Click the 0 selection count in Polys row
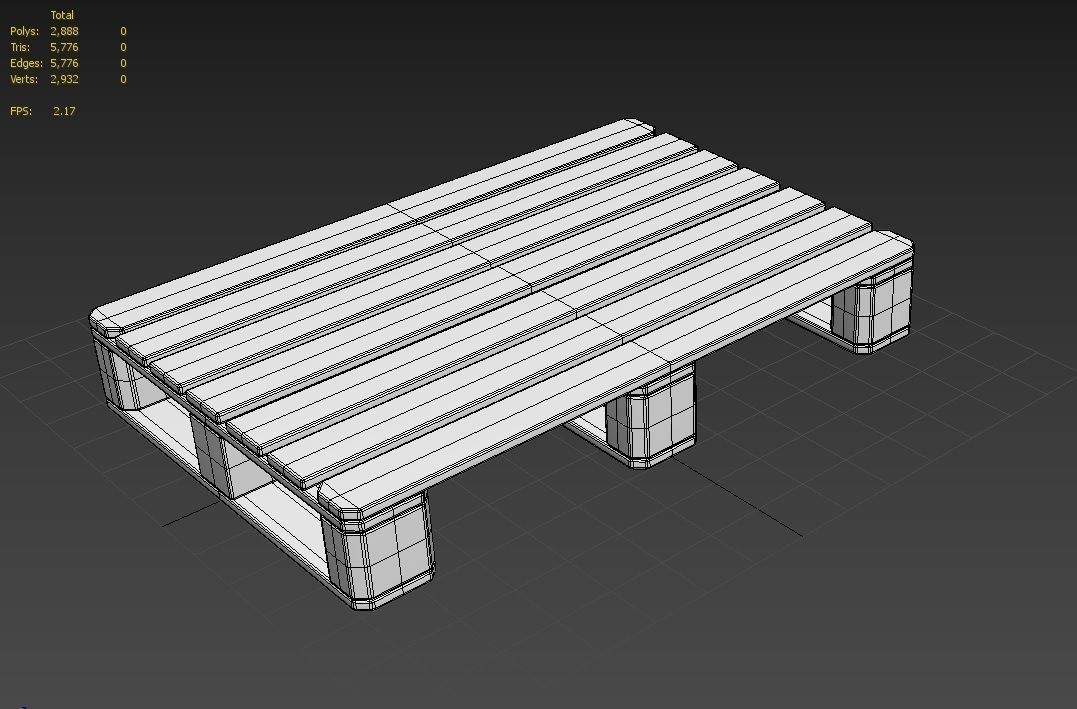The image size is (1077, 709). [x=124, y=31]
